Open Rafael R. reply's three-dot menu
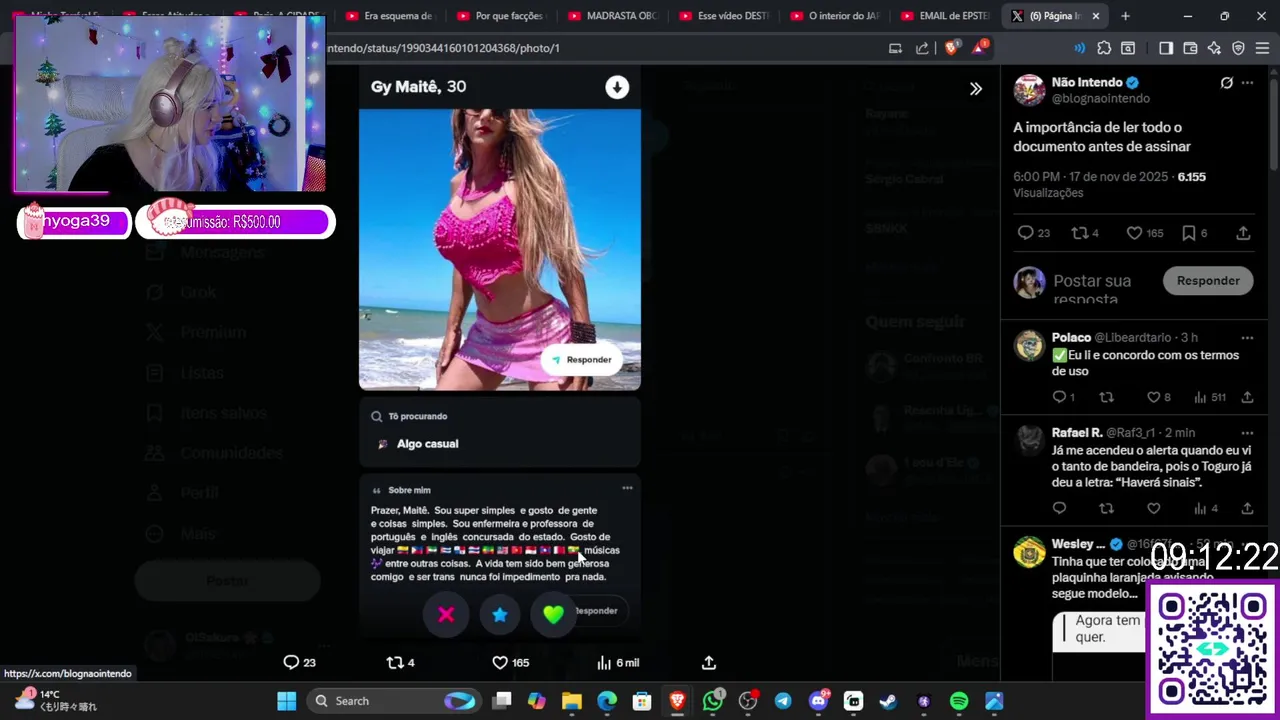This screenshot has width=1280, height=720. click(1247, 433)
